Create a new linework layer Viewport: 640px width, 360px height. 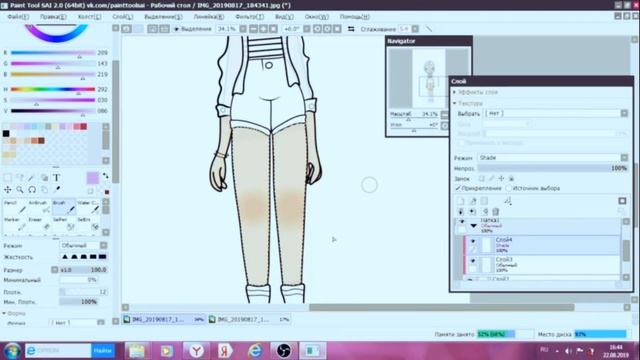[x=473, y=201]
